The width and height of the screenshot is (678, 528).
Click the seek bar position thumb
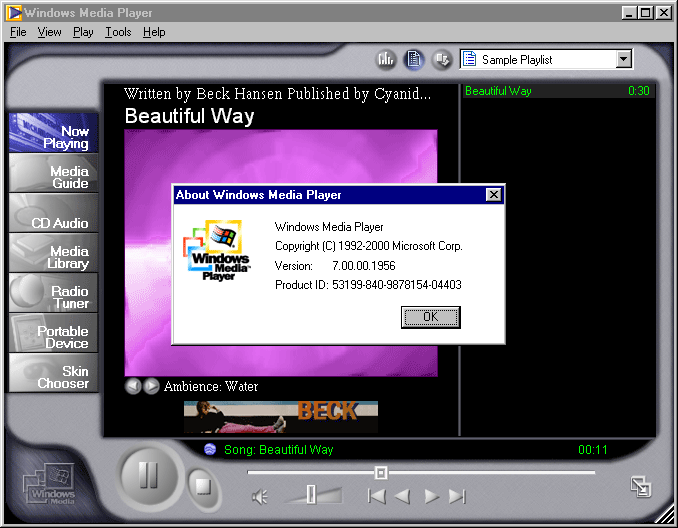point(381,473)
